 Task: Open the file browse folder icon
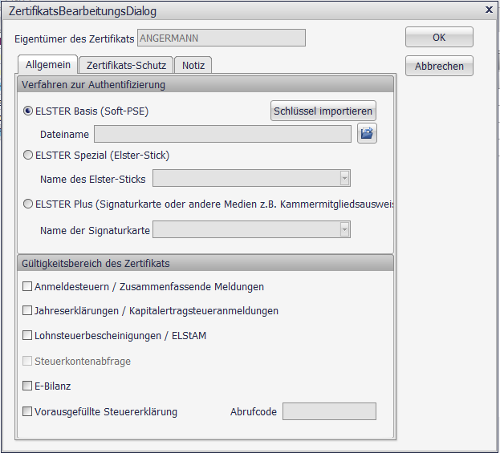367,133
